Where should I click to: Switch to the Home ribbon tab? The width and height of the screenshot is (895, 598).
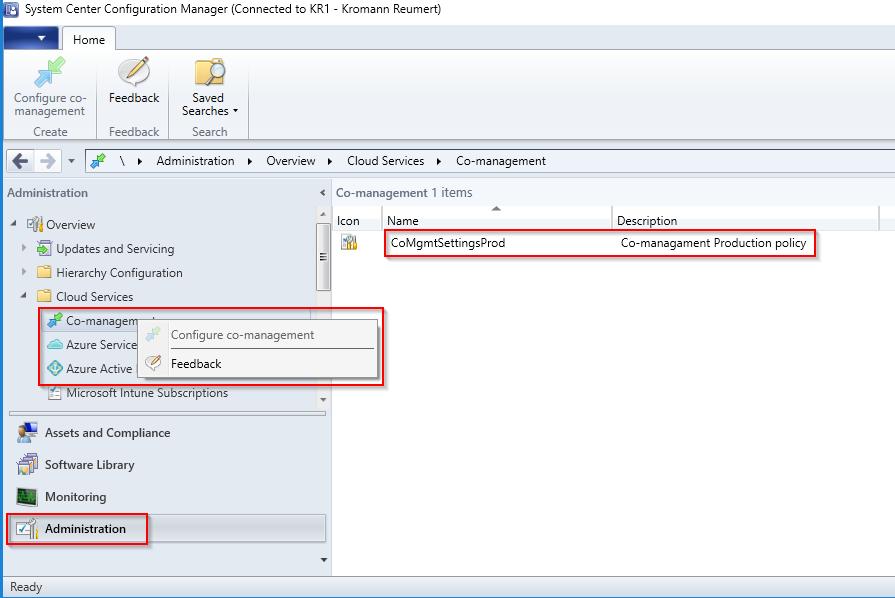[x=89, y=39]
